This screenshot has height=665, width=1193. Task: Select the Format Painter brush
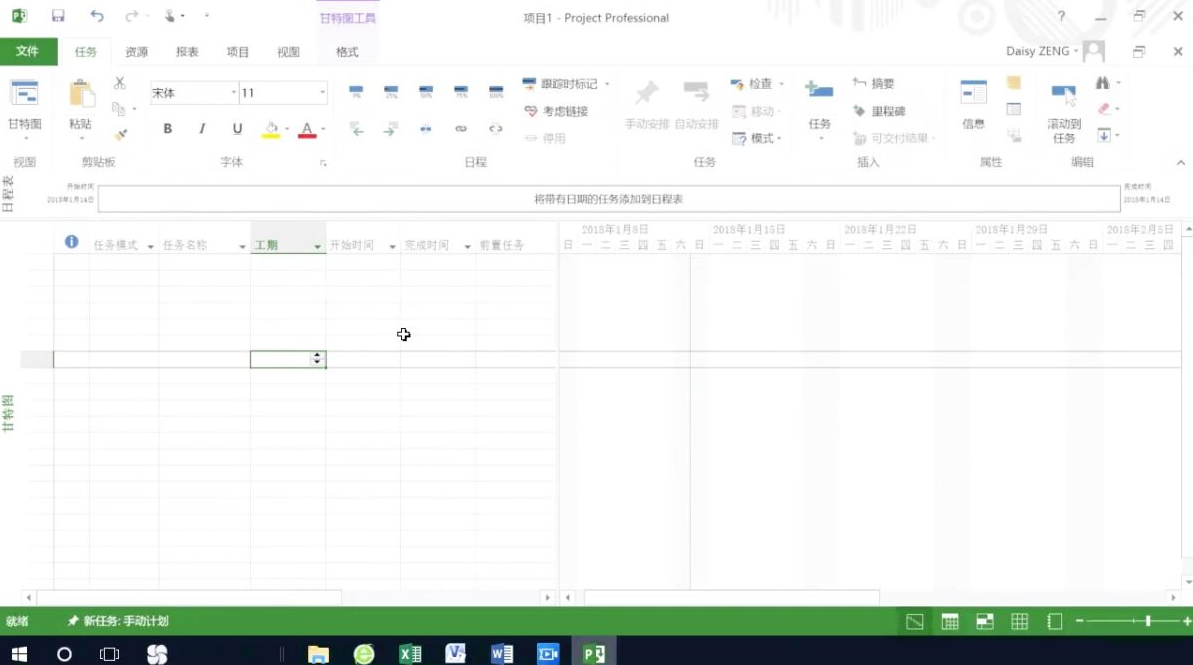point(120,135)
